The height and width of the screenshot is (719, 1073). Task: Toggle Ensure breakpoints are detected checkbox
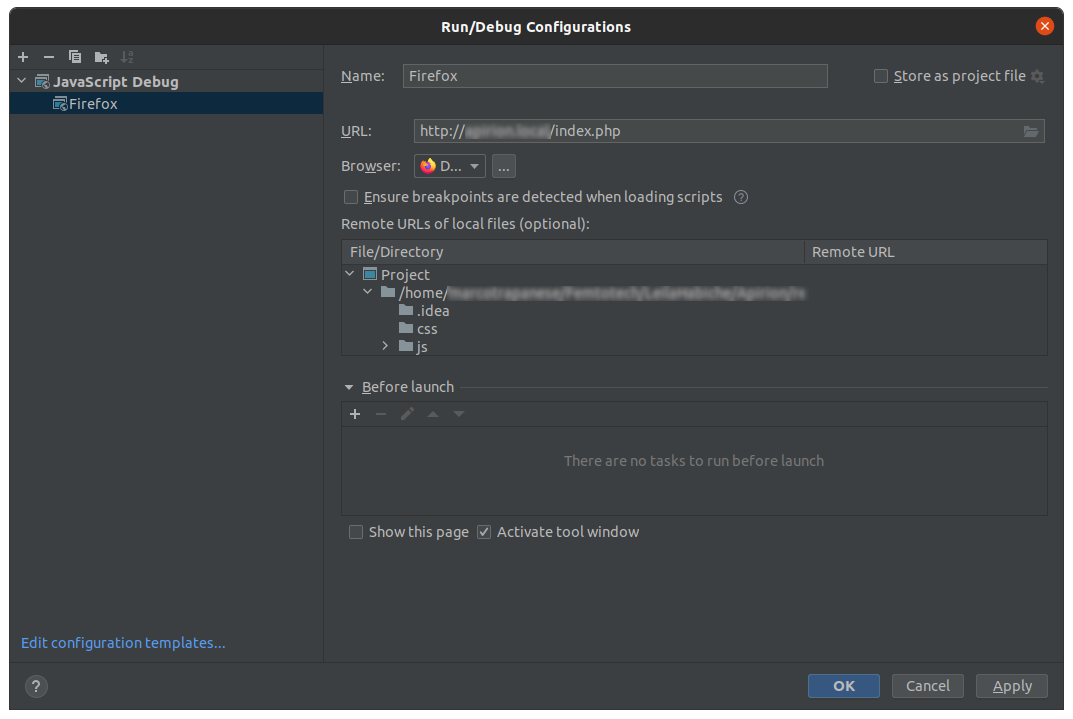351,197
